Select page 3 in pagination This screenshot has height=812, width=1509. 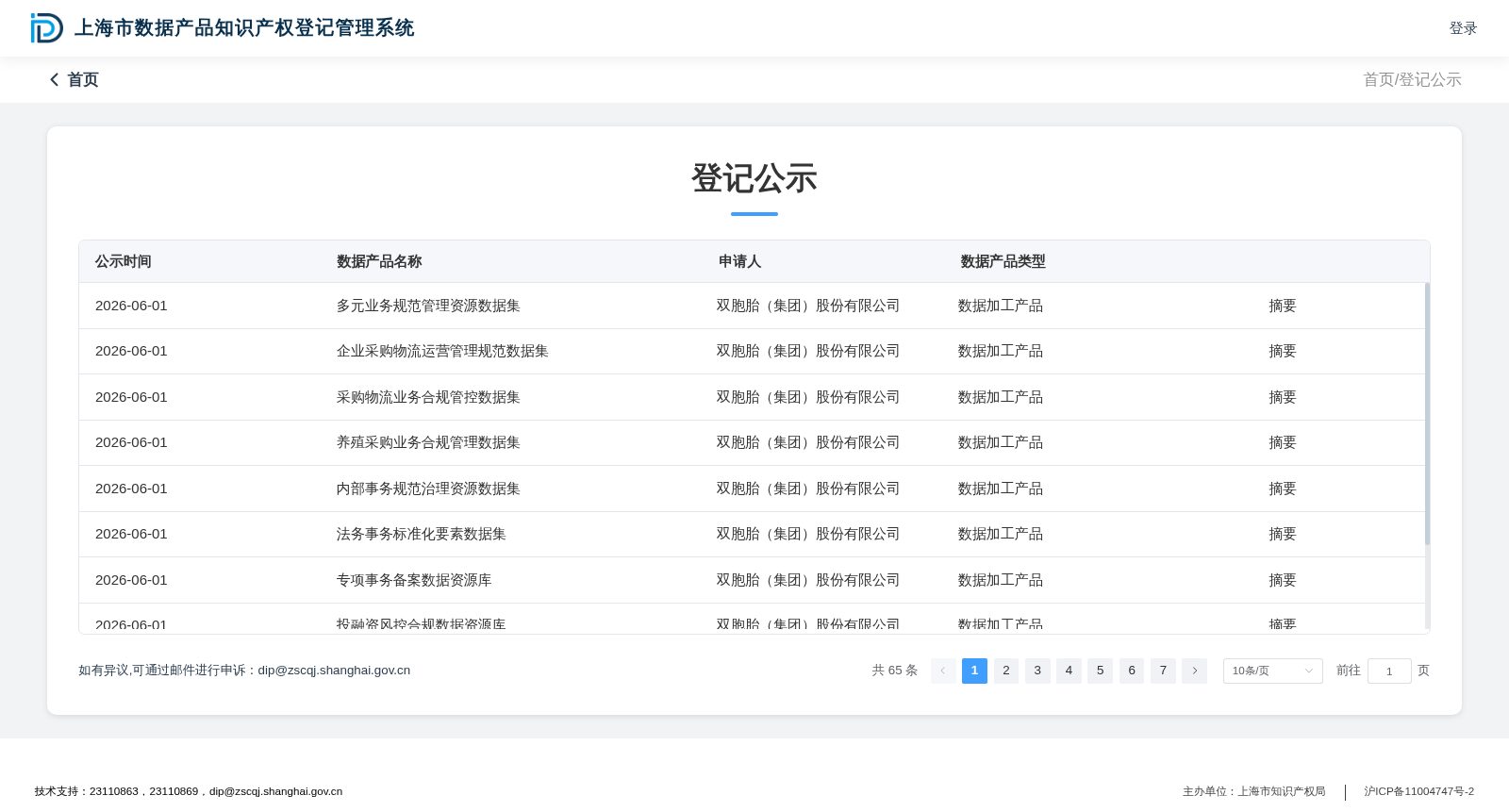[x=1037, y=671]
